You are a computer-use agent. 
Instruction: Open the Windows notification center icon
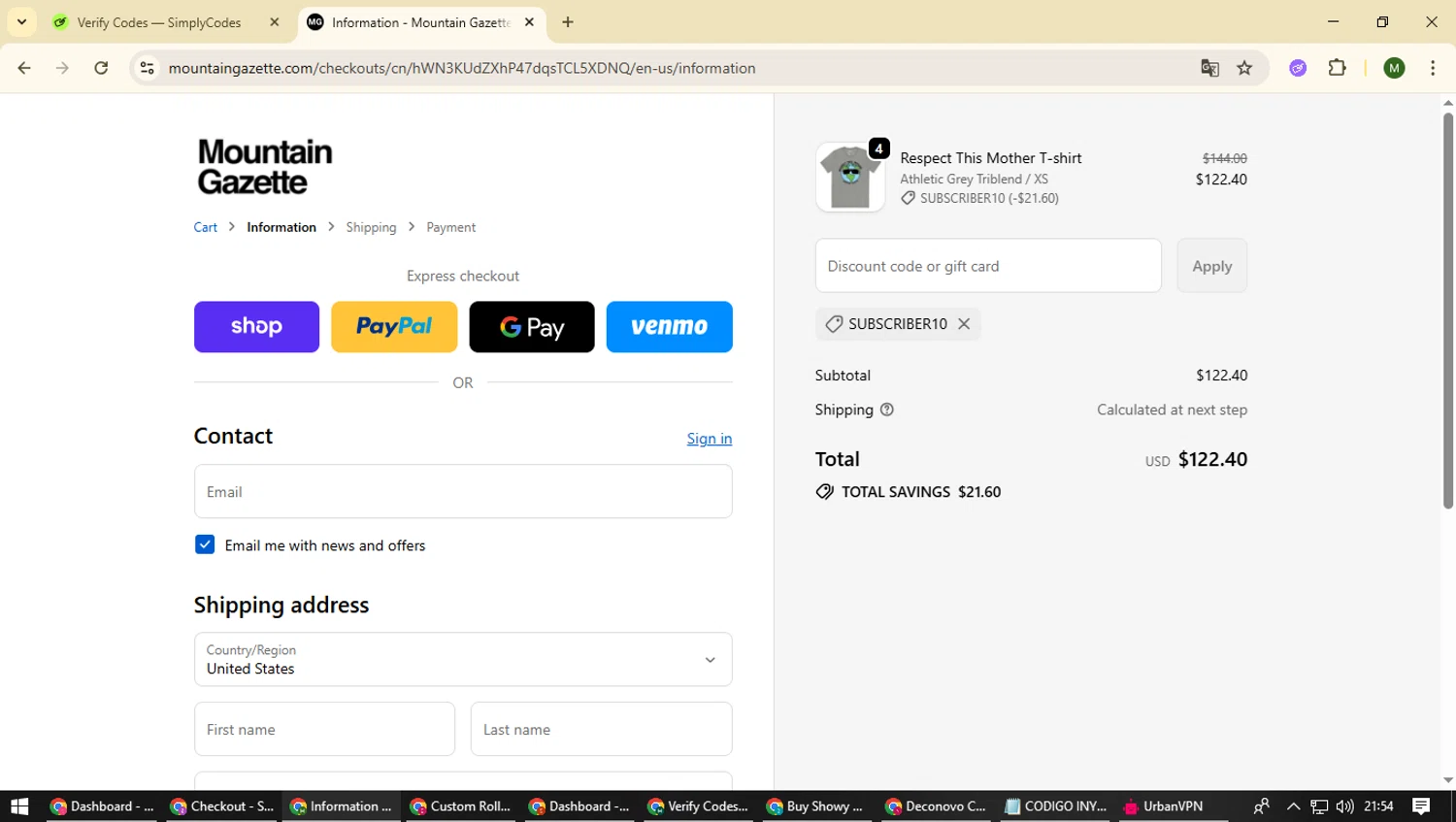pos(1421,806)
